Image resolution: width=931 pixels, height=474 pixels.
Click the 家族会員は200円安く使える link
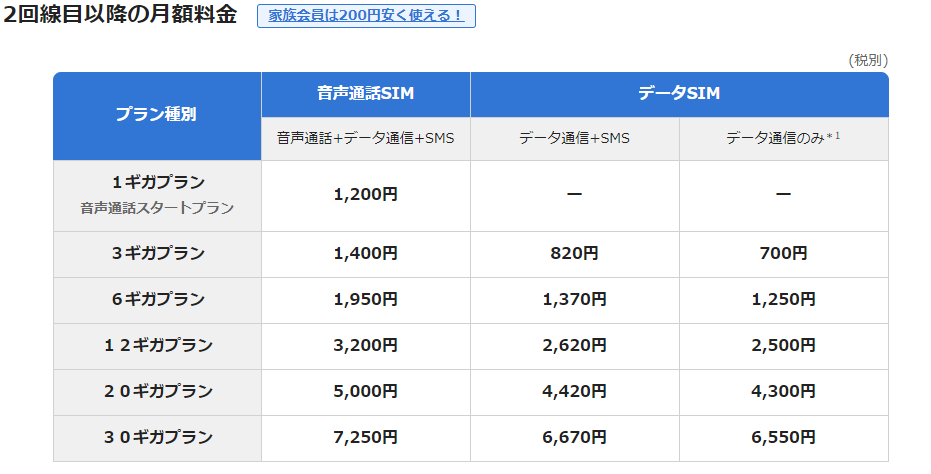pos(366,16)
